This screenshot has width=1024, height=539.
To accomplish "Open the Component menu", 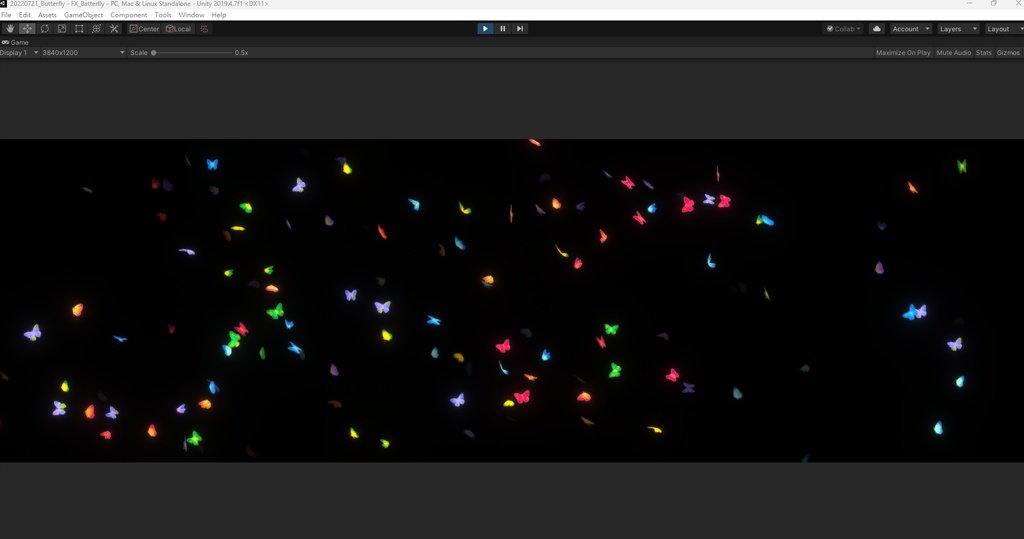I will (129, 15).
